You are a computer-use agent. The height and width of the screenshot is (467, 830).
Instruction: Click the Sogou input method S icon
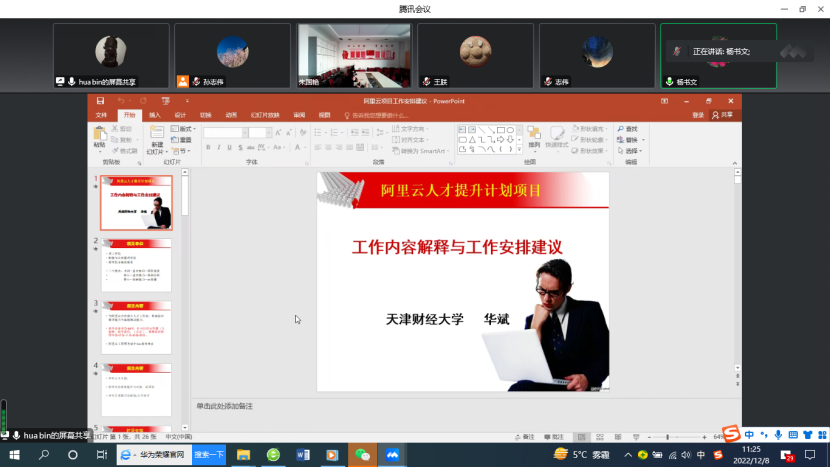731,434
